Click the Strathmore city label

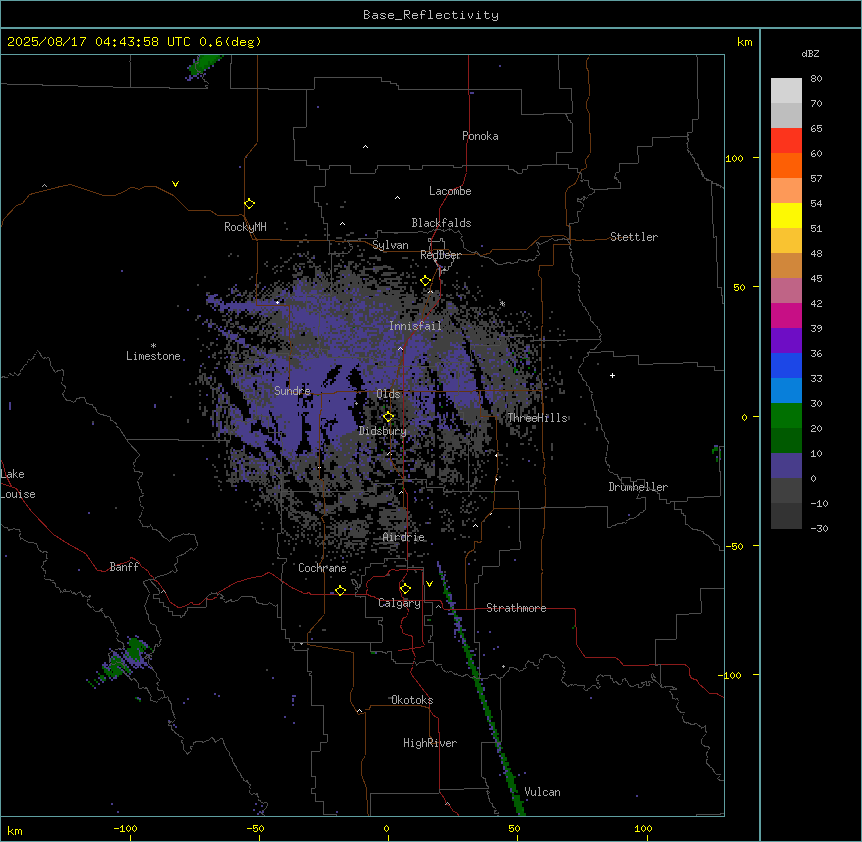click(x=516, y=608)
